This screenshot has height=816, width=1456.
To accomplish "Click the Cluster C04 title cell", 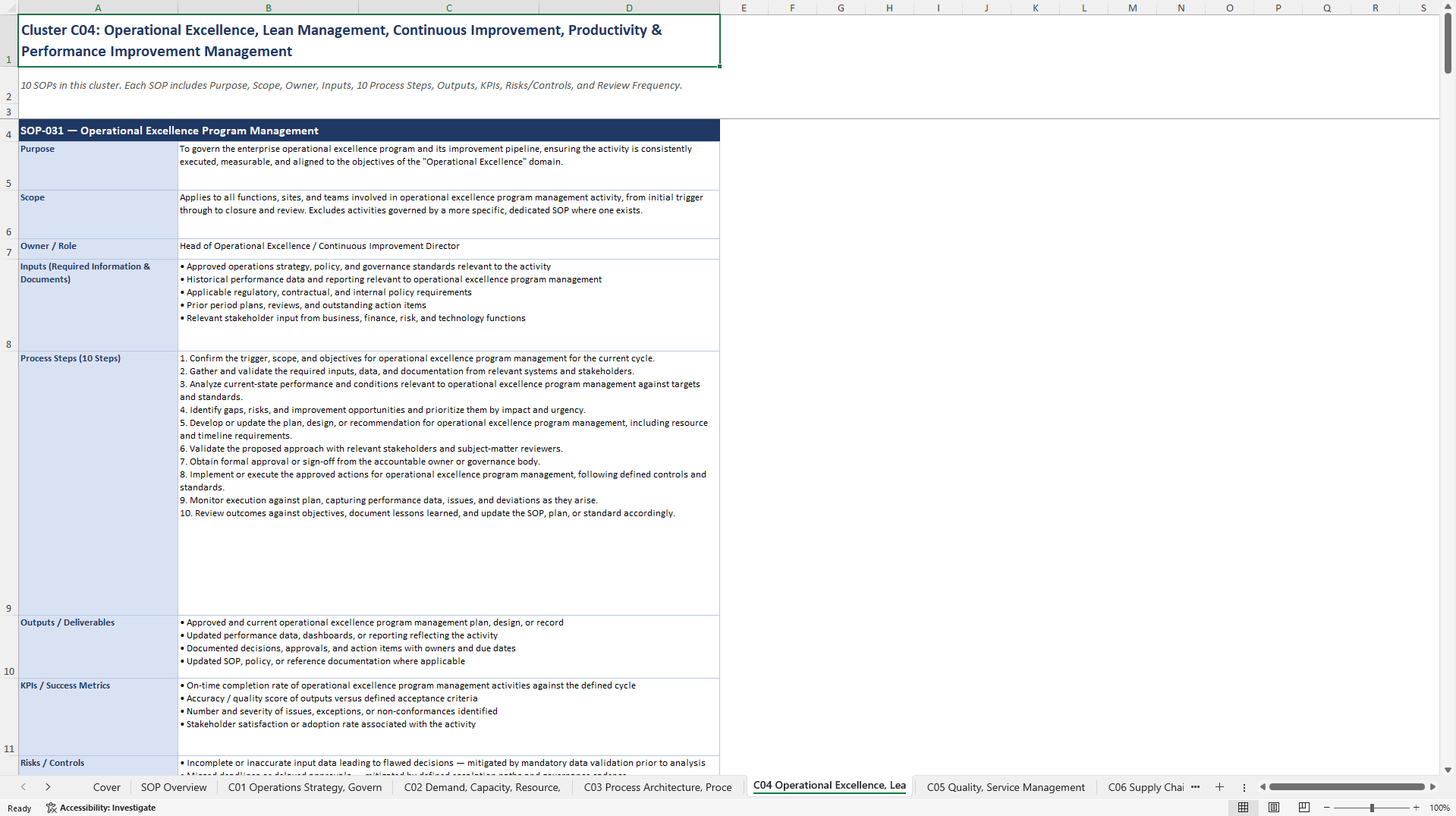I will coord(369,40).
